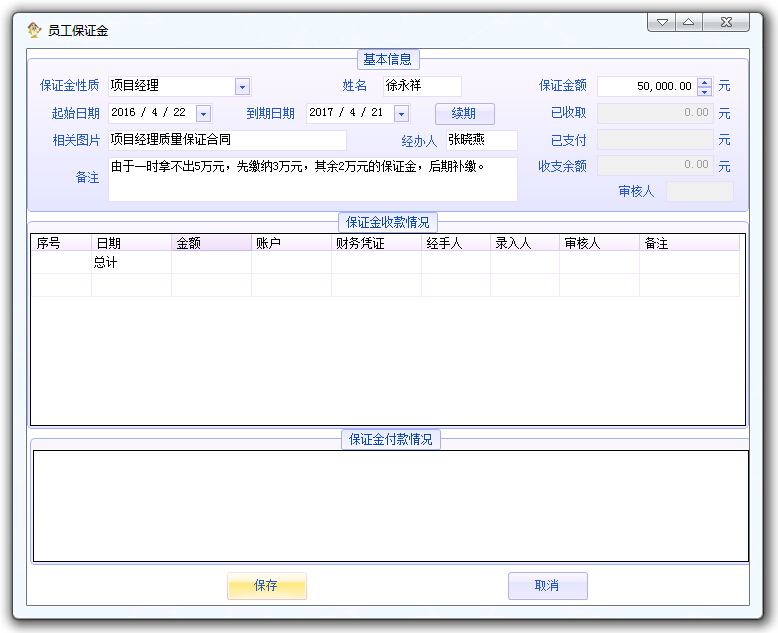Expand the 到期日期 date picker arrow
The width and height of the screenshot is (778, 633).
[401, 114]
